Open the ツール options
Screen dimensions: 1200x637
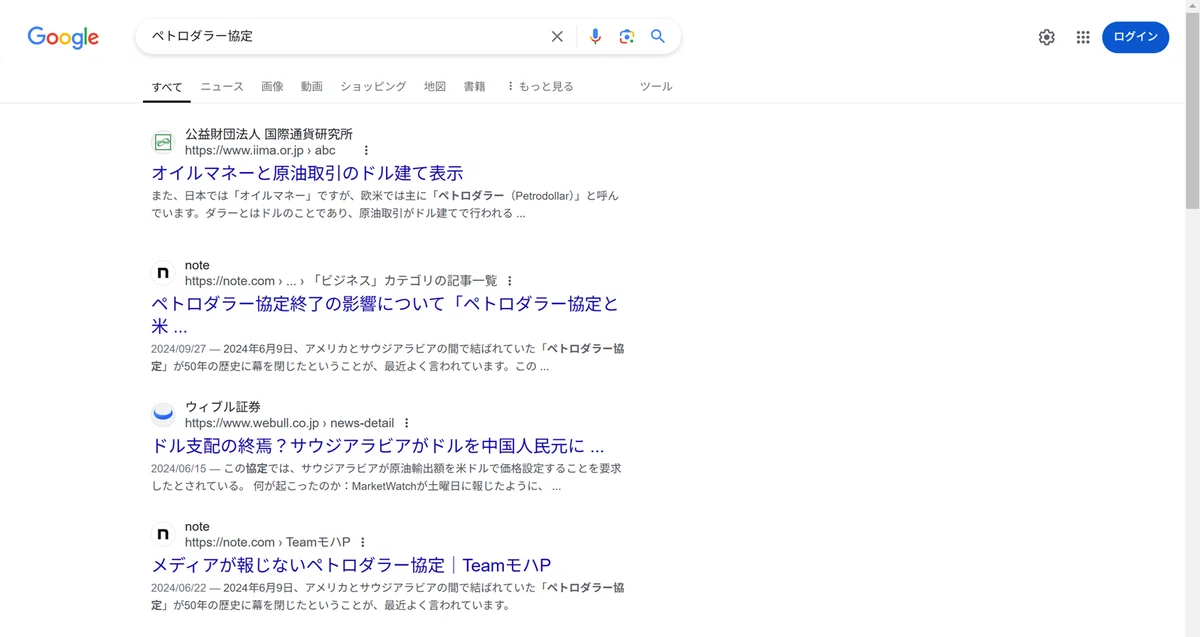point(656,87)
